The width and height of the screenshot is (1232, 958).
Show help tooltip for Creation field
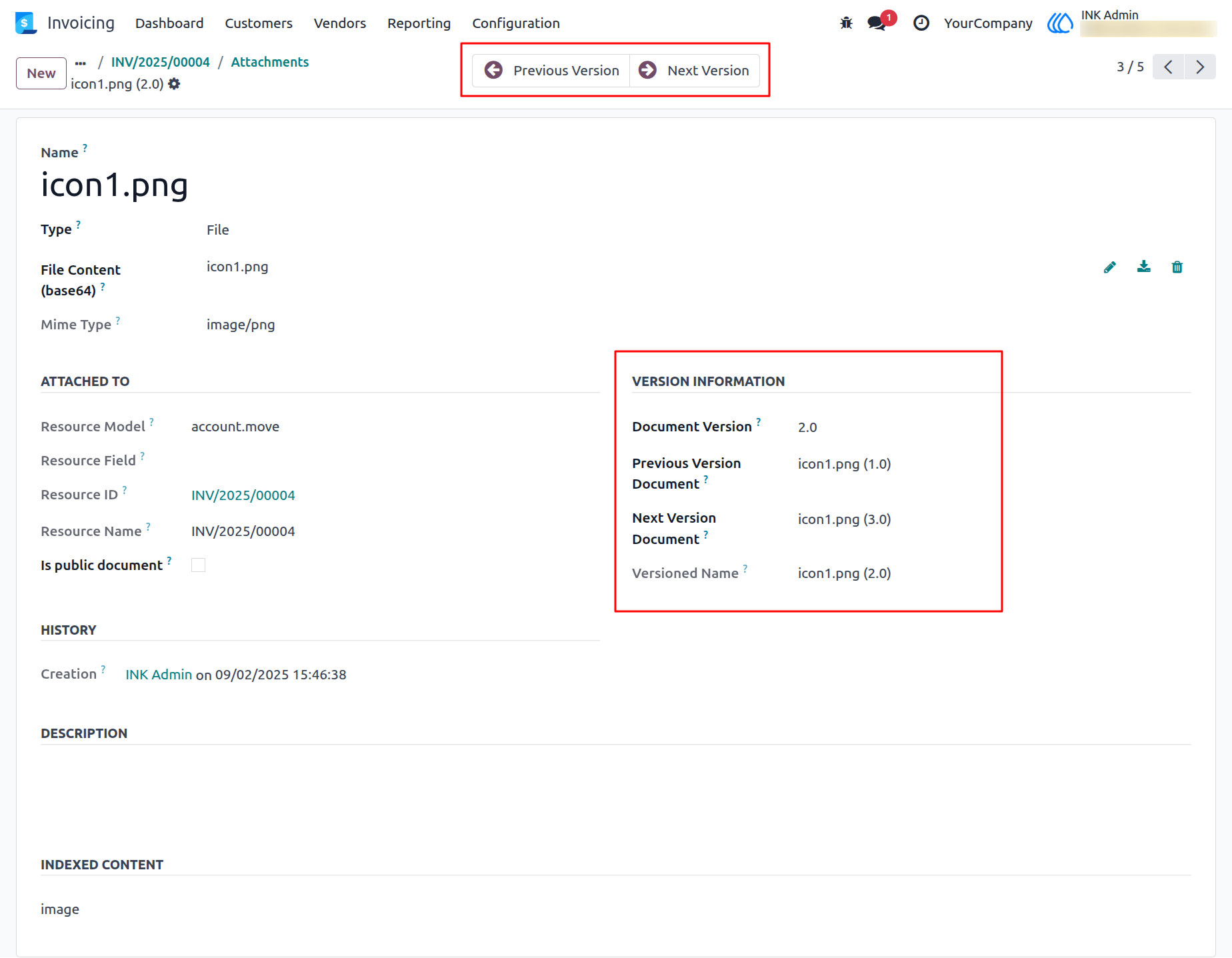[103, 669]
